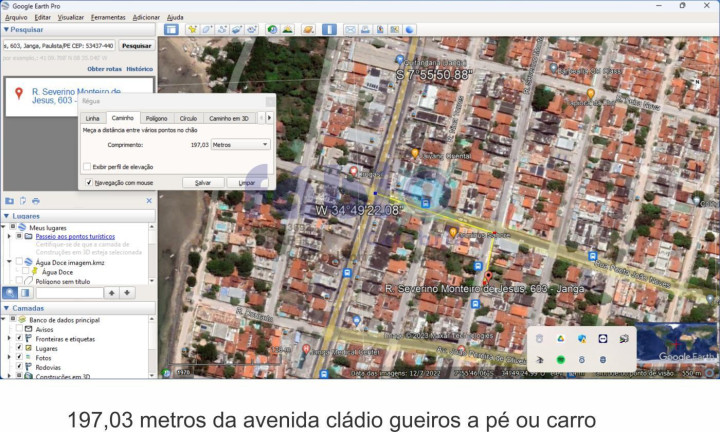Open the Metros units dropdown
Screen dimensions: 720x432
(240, 145)
